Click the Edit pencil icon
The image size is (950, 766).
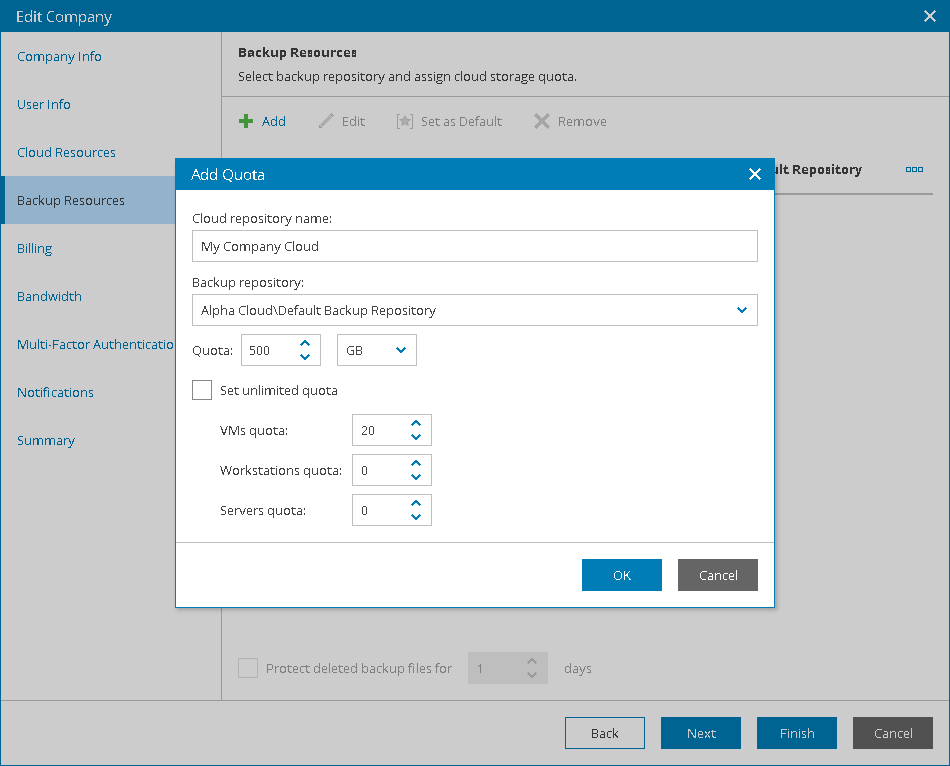coord(326,122)
